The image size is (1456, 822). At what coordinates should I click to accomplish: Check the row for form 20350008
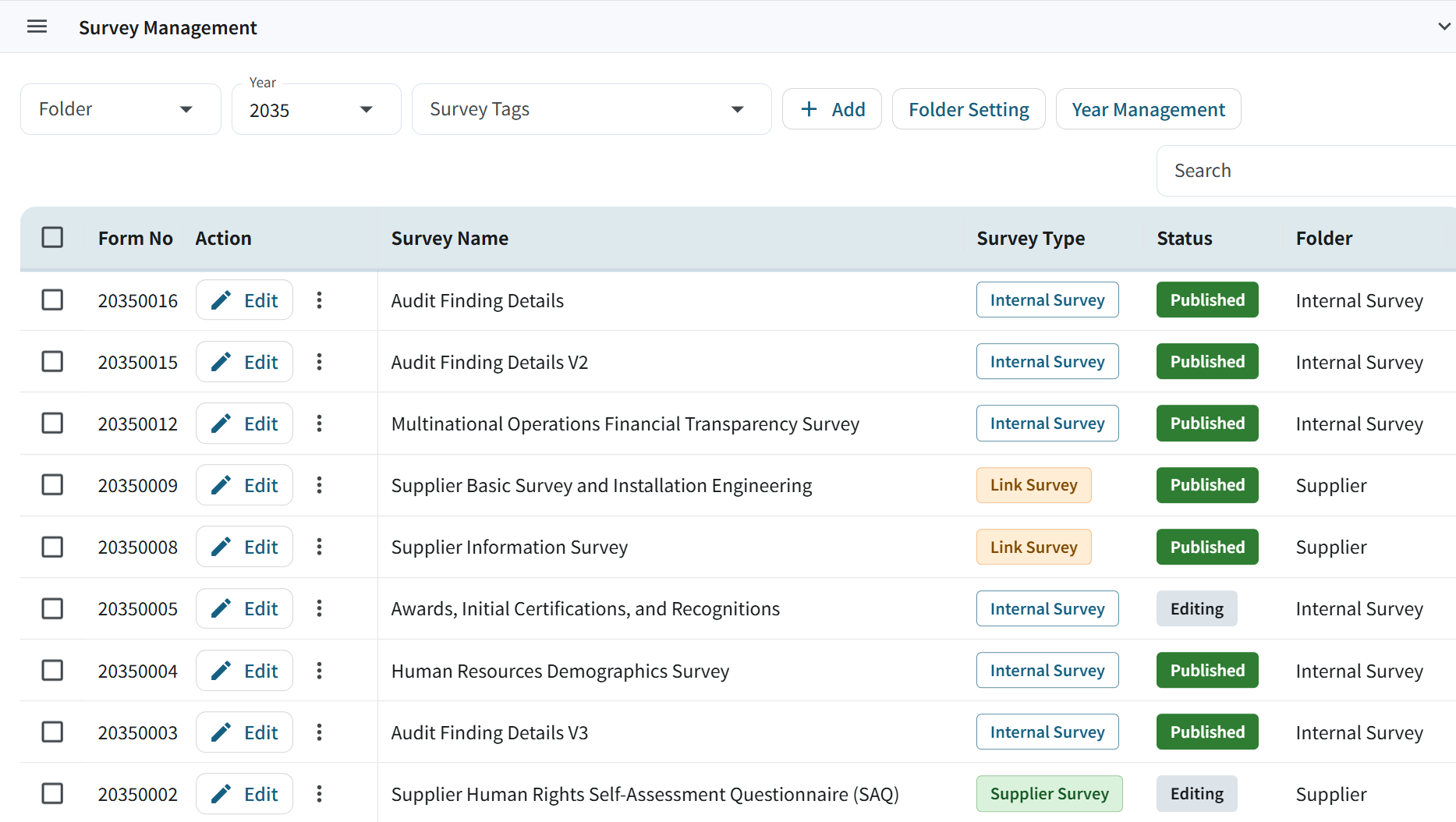(52, 547)
